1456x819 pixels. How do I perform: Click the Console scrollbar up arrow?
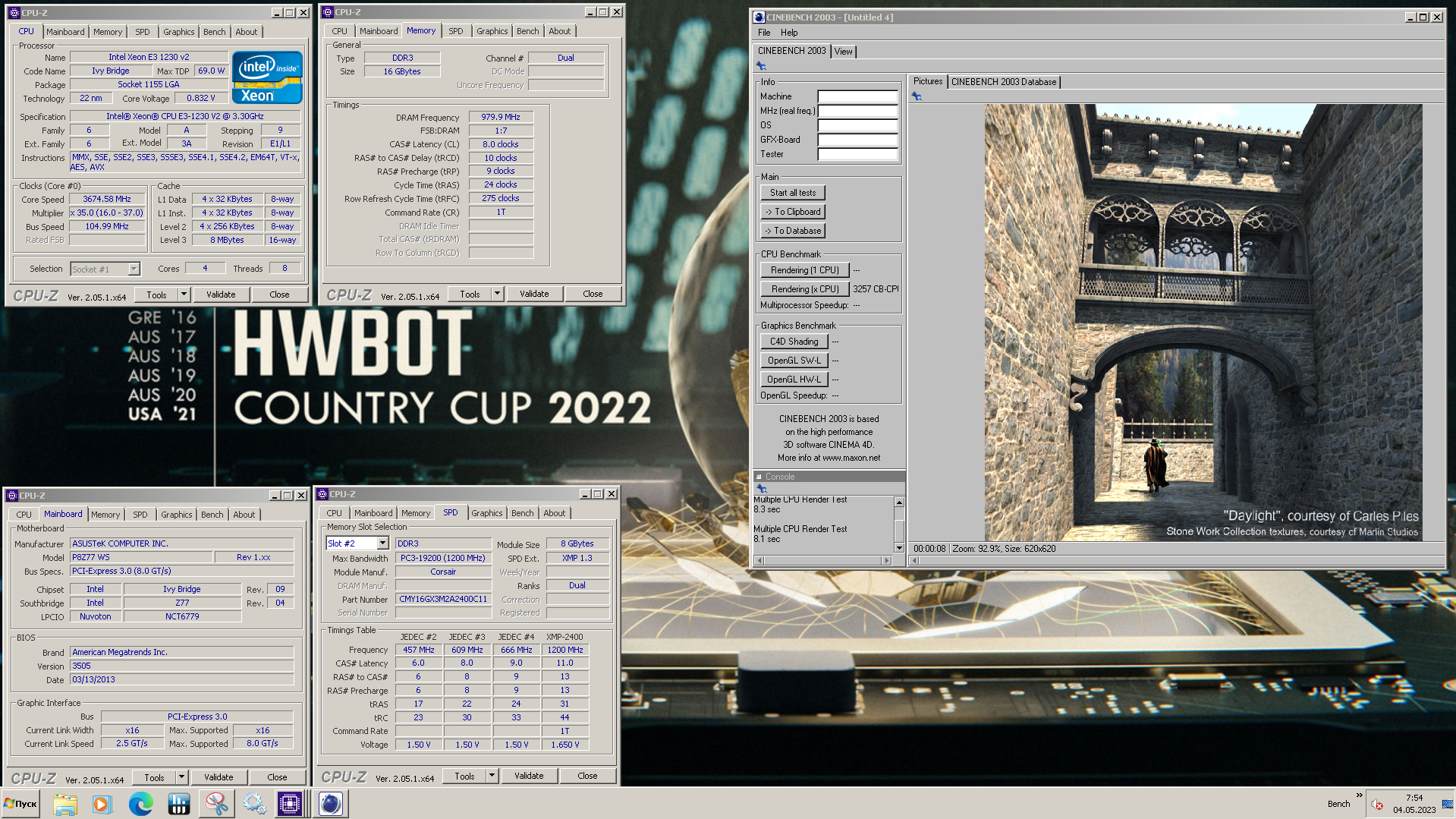point(899,502)
